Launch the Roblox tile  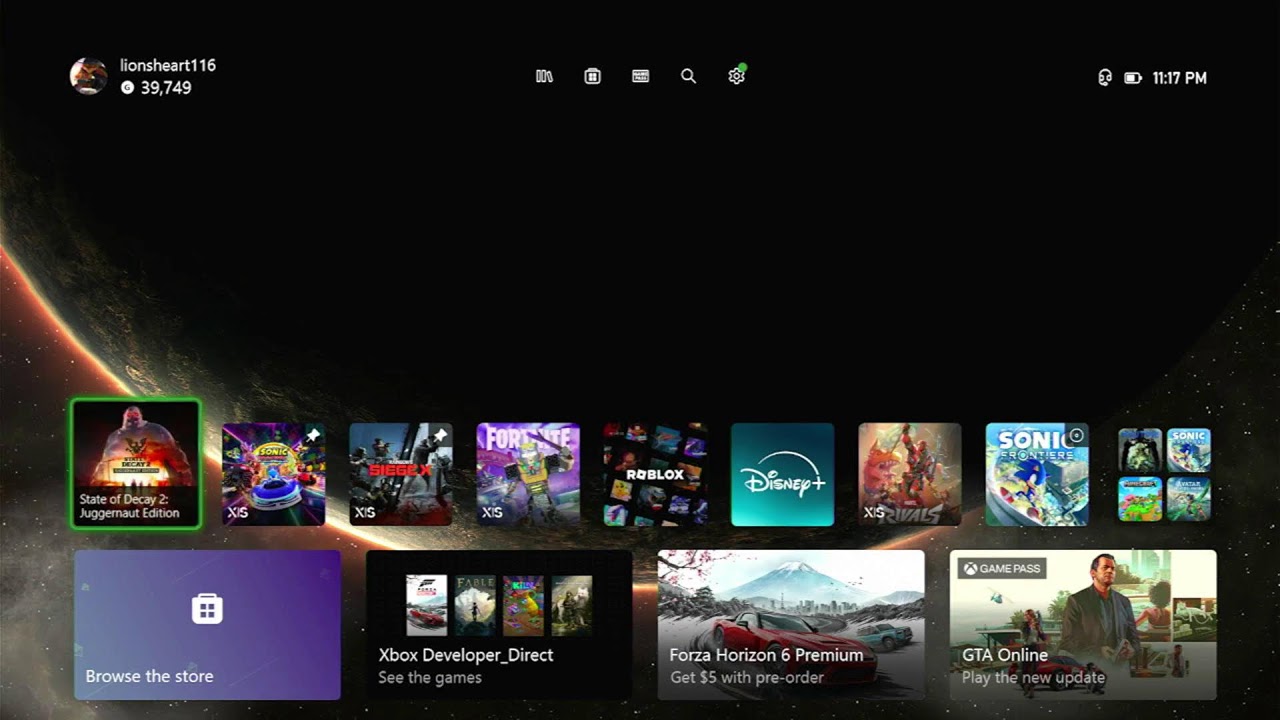pos(655,474)
